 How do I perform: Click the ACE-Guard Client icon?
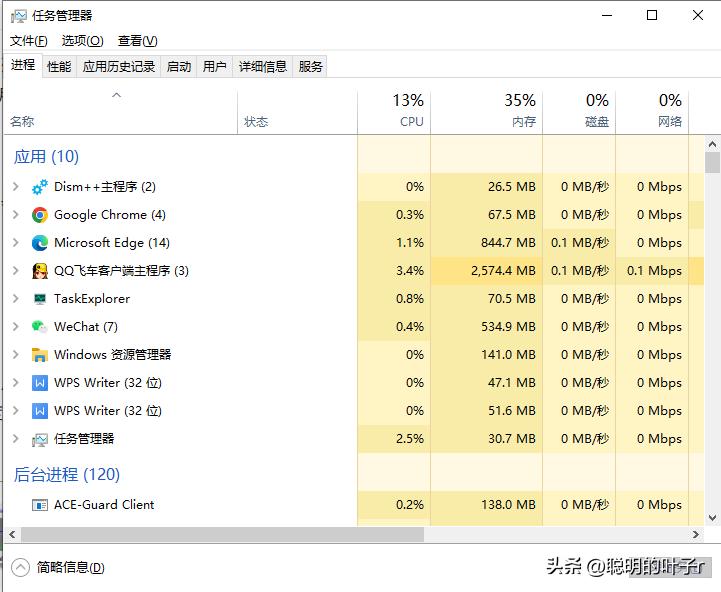point(40,505)
